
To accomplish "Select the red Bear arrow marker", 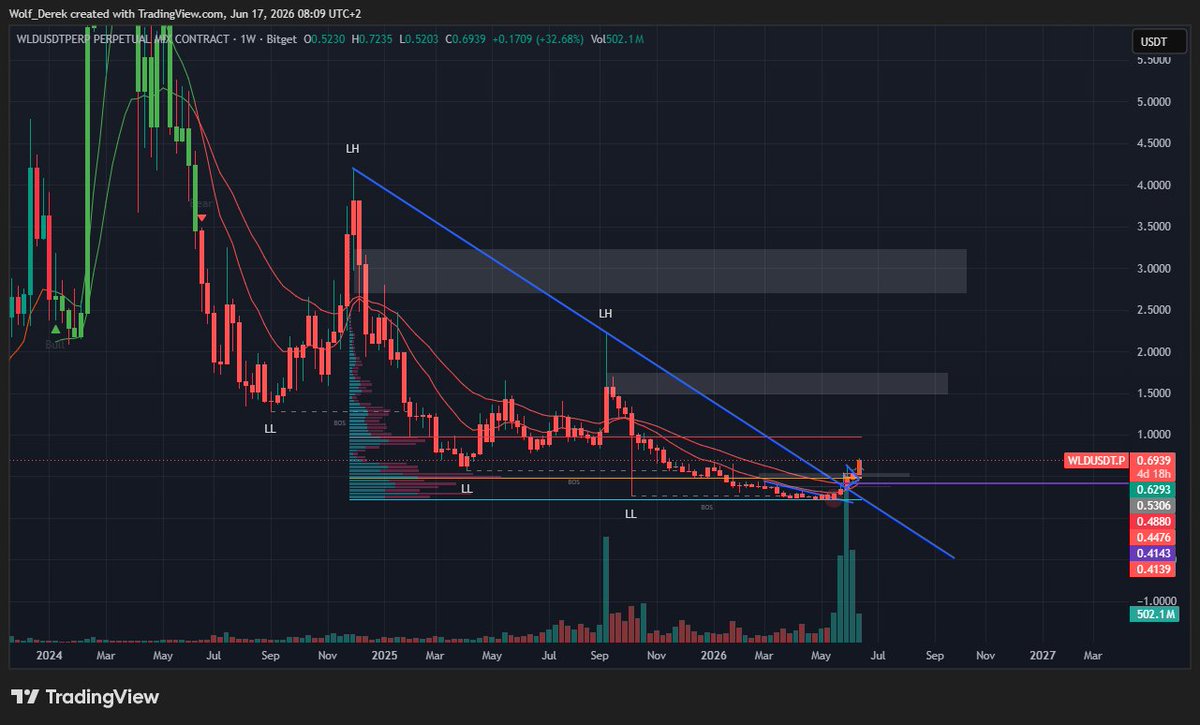I will (201, 217).
